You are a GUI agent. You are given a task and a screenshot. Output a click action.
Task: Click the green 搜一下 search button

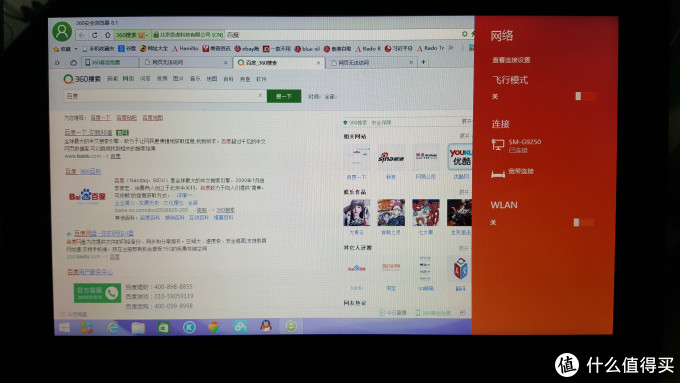284,96
